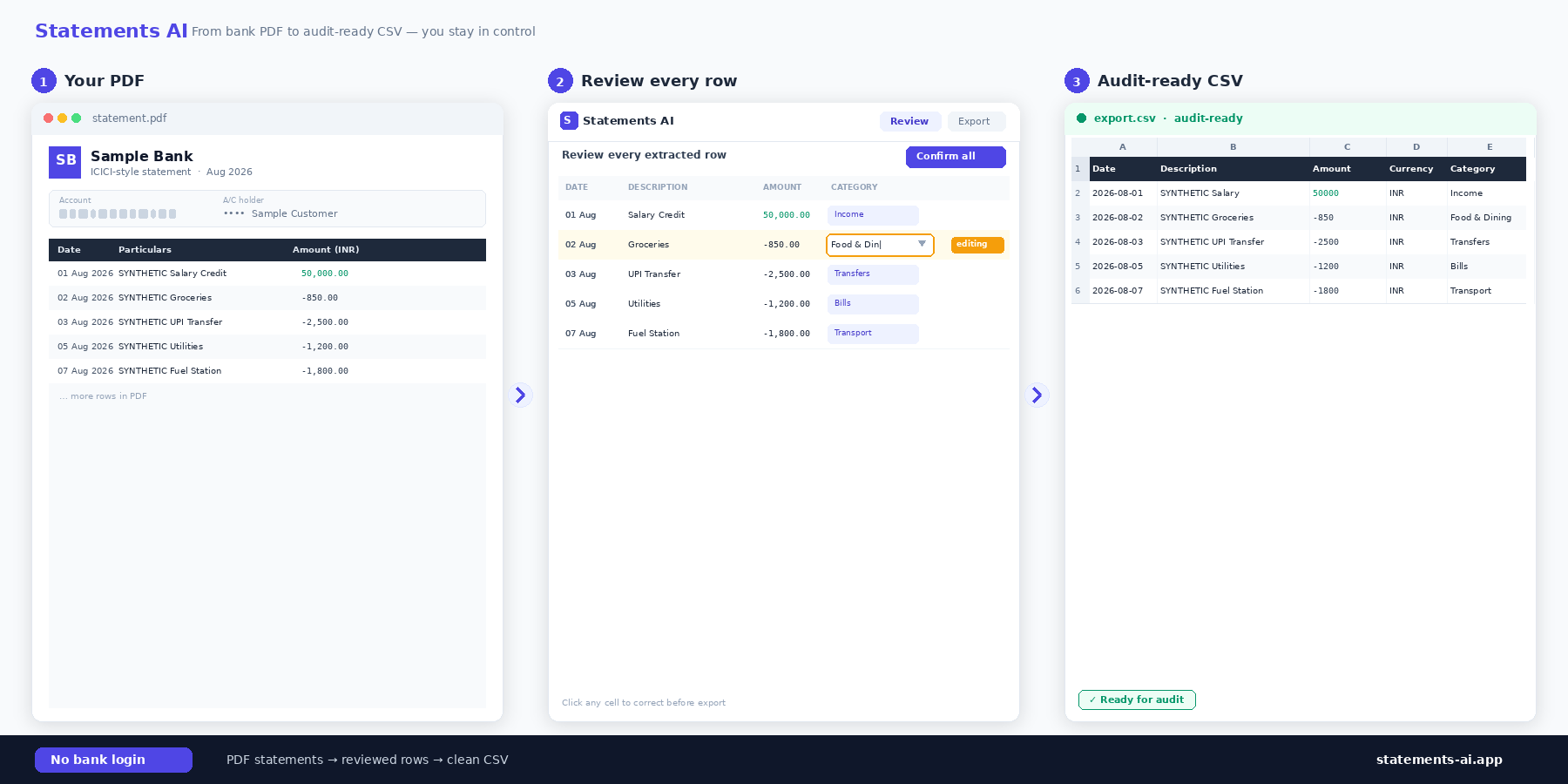The width and height of the screenshot is (1568, 784).
Task: Click 'SYNTHETIC UPI Transfer' in the PDF
Action: [x=170, y=322]
